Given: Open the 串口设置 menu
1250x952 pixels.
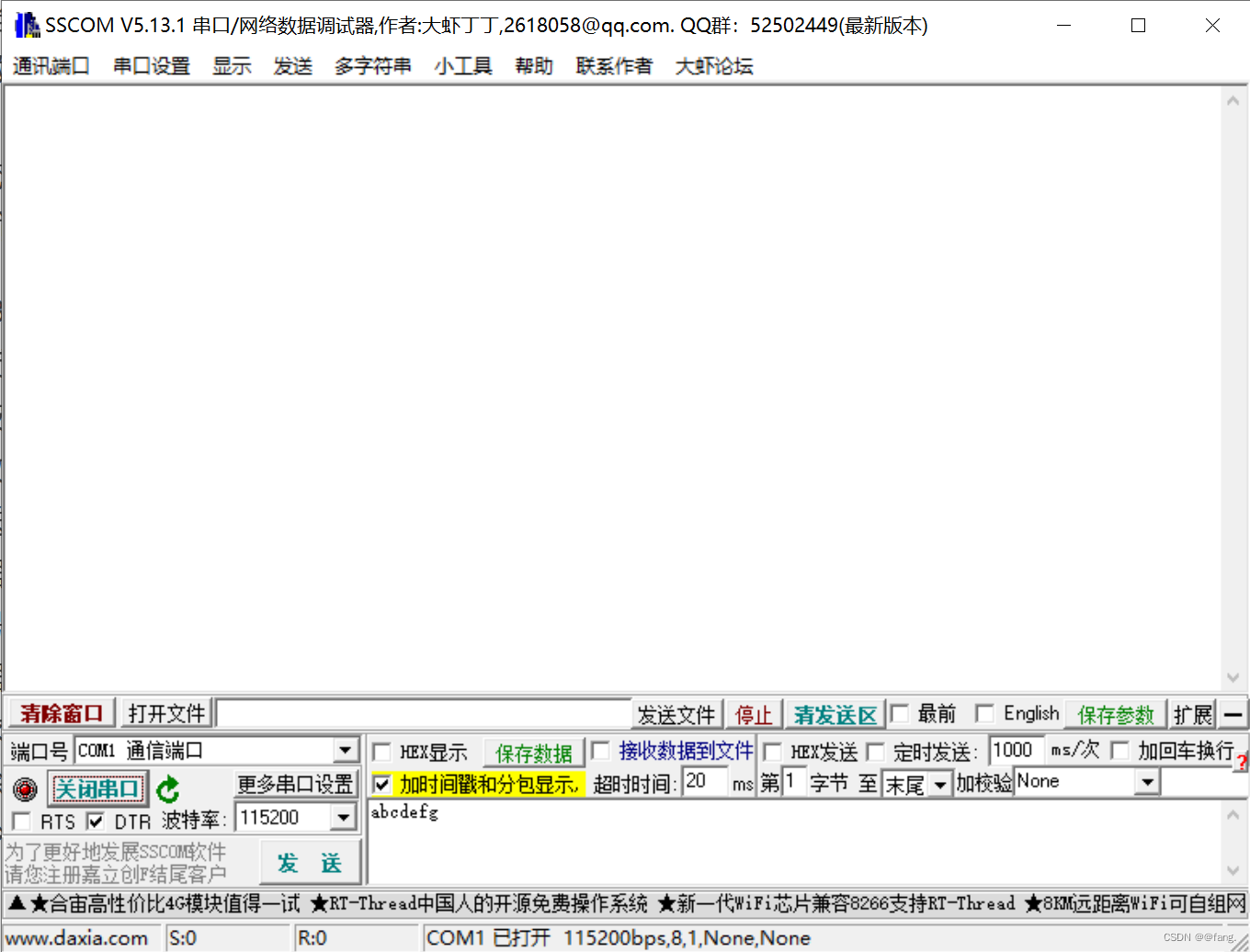Looking at the screenshot, I should [152, 66].
